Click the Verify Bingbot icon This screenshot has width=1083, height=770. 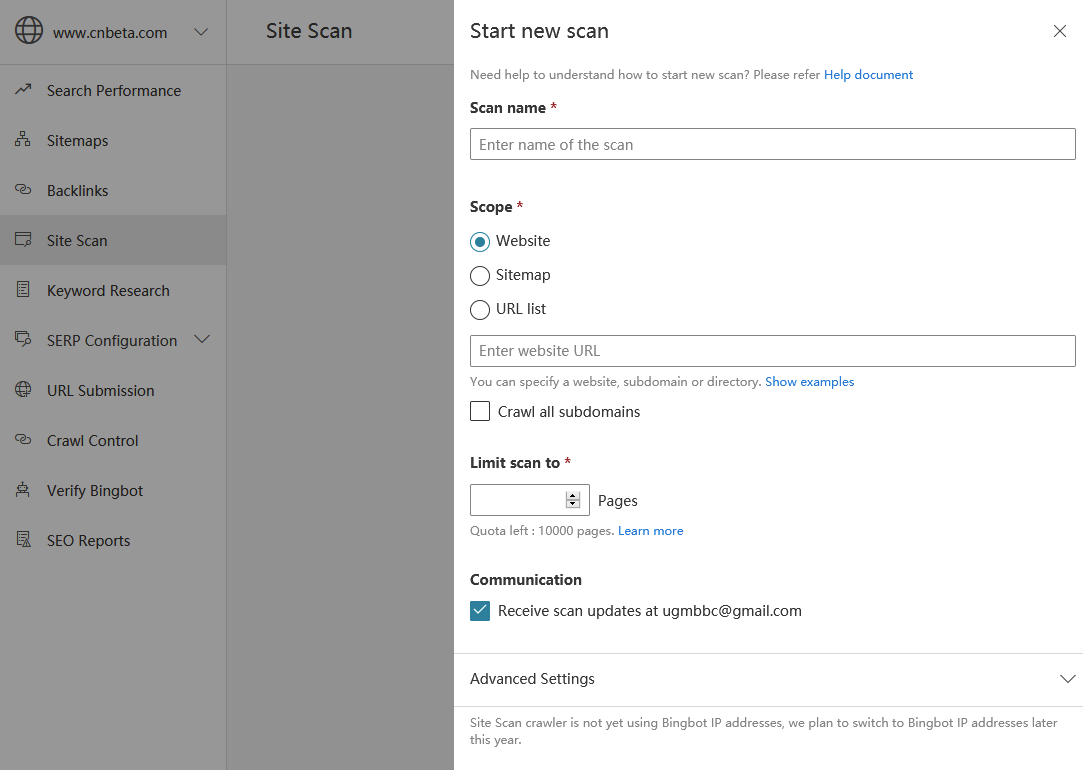point(23,490)
